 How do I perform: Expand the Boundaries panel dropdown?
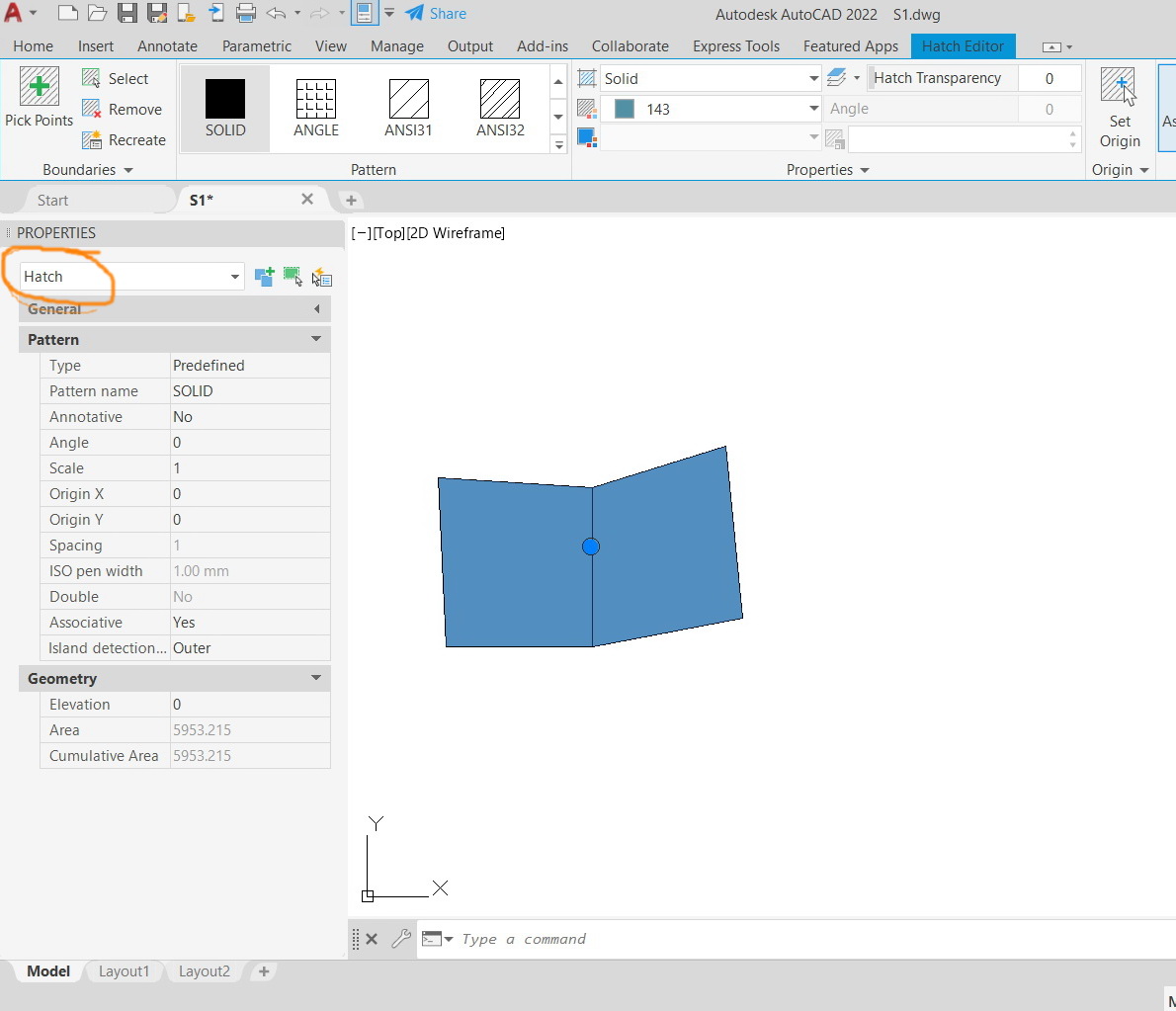coord(127,170)
